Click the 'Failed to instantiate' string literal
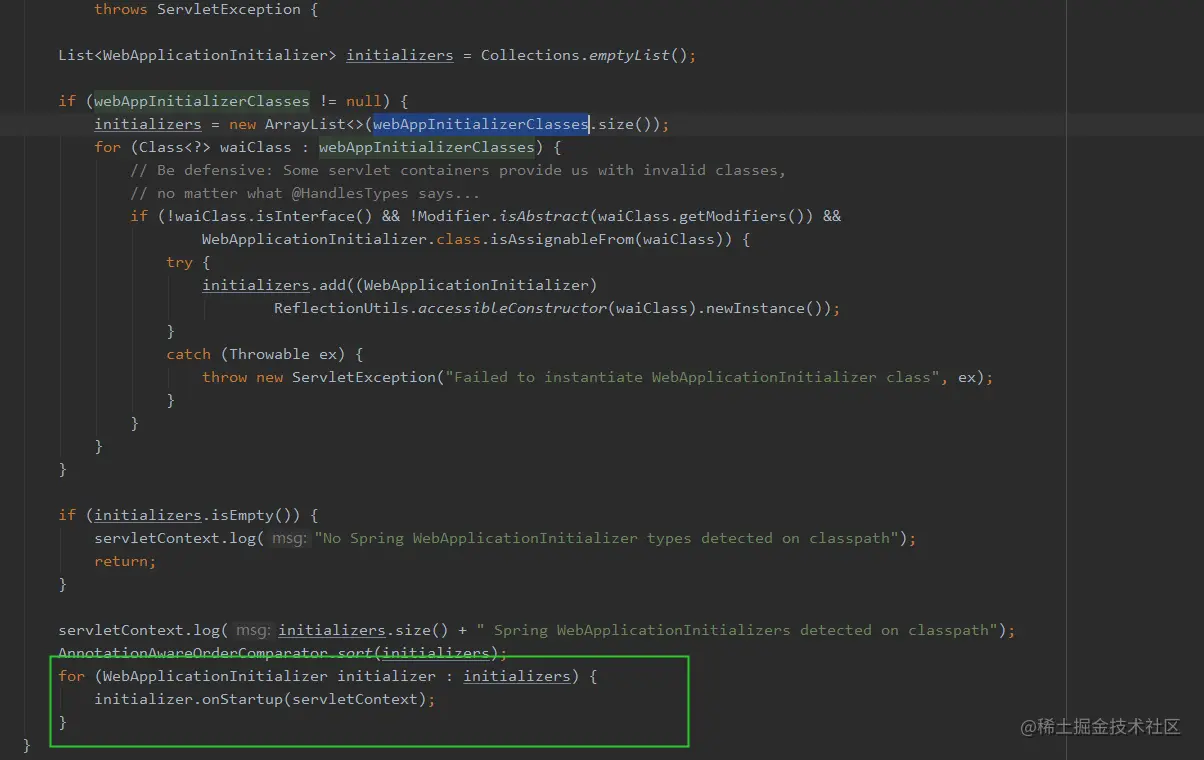This screenshot has height=760, width=1204. tap(692, 377)
